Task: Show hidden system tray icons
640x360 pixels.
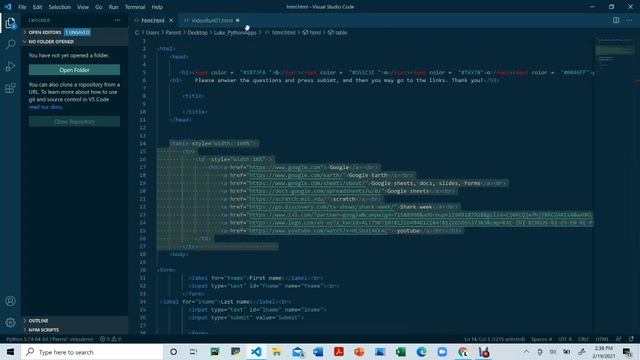Action: coord(527,352)
